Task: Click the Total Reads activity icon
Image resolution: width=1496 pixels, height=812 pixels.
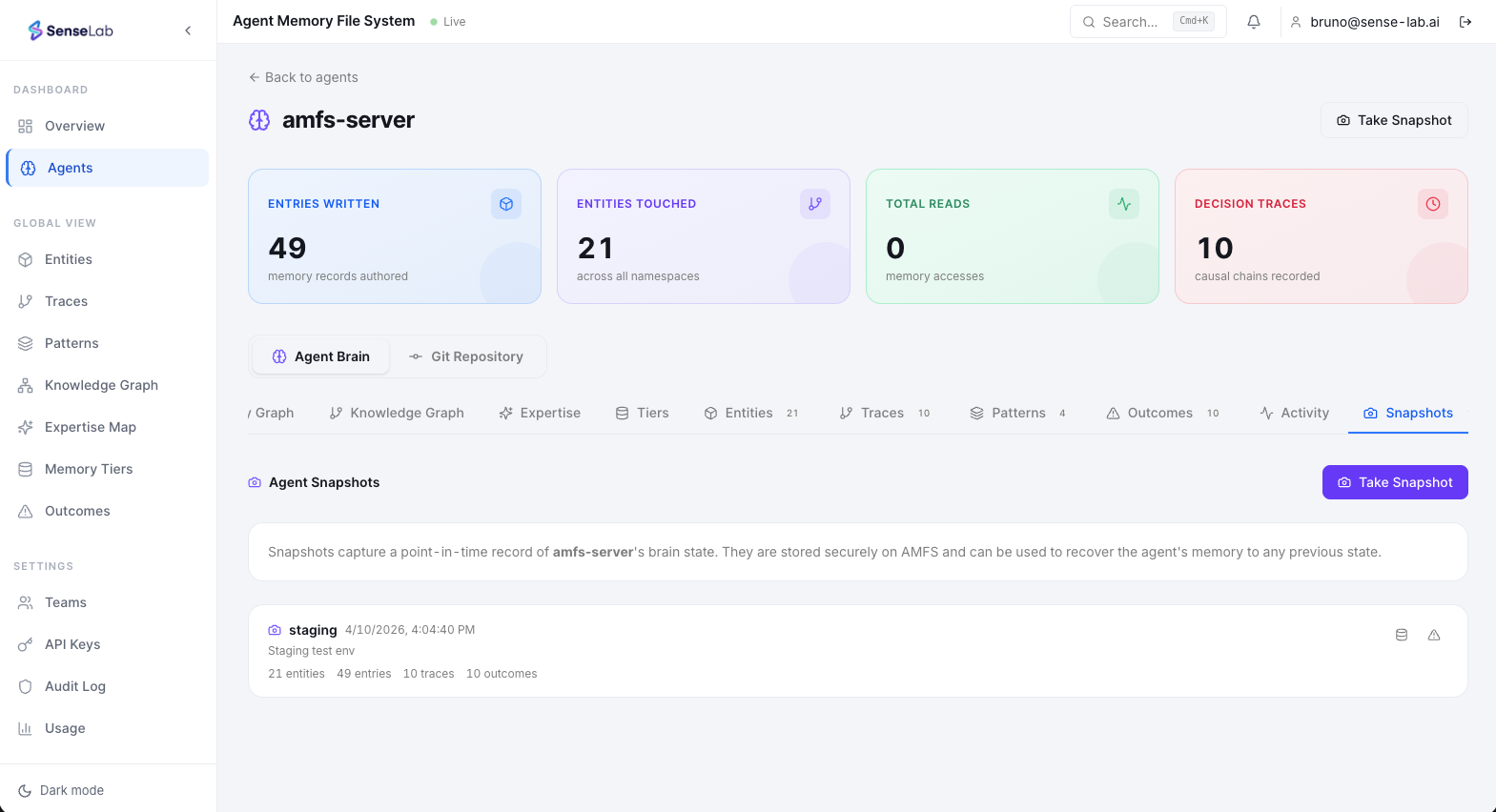Action: coord(1124,204)
